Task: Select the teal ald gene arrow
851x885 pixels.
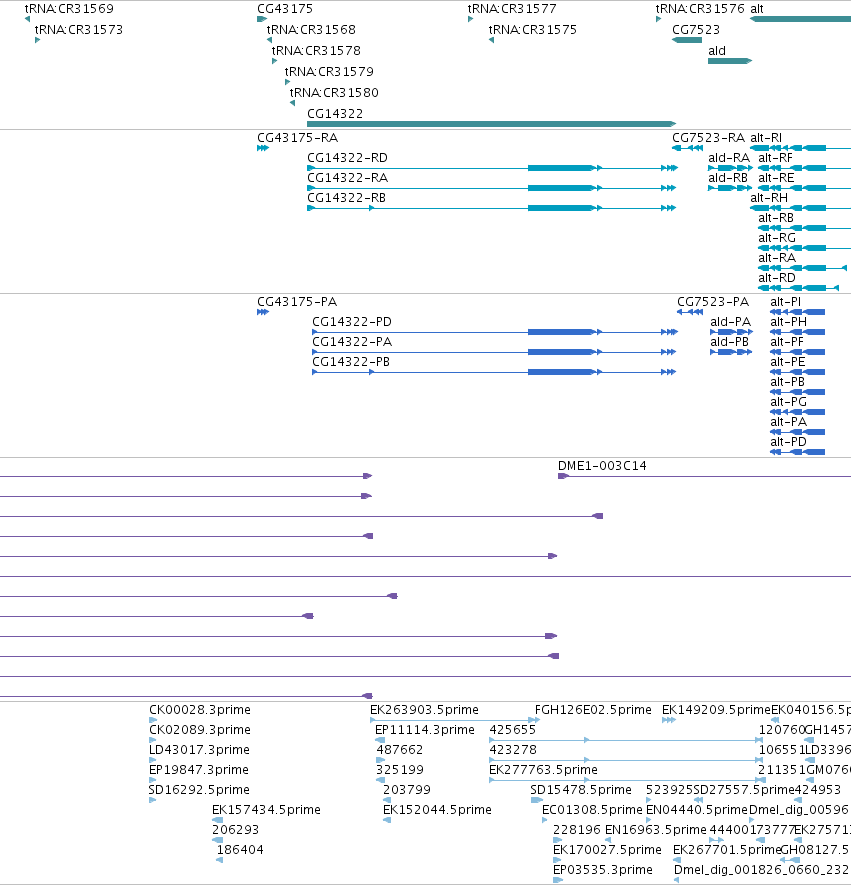Action: 730,61
